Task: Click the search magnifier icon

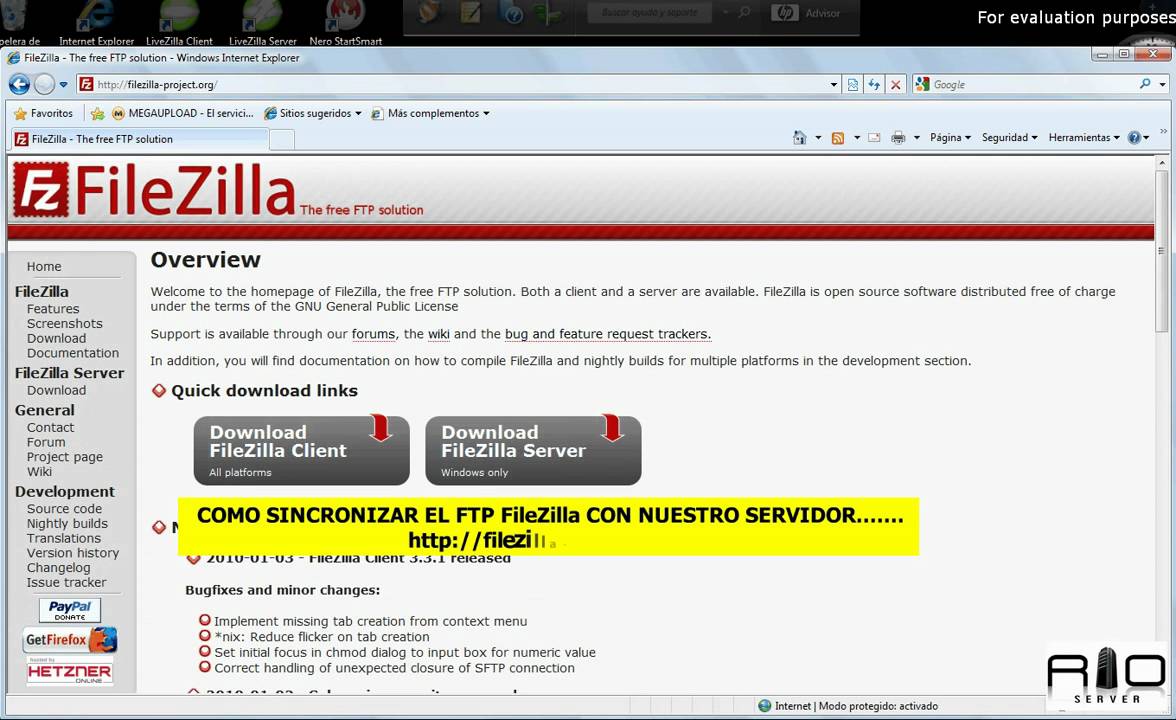Action: (x=1145, y=84)
